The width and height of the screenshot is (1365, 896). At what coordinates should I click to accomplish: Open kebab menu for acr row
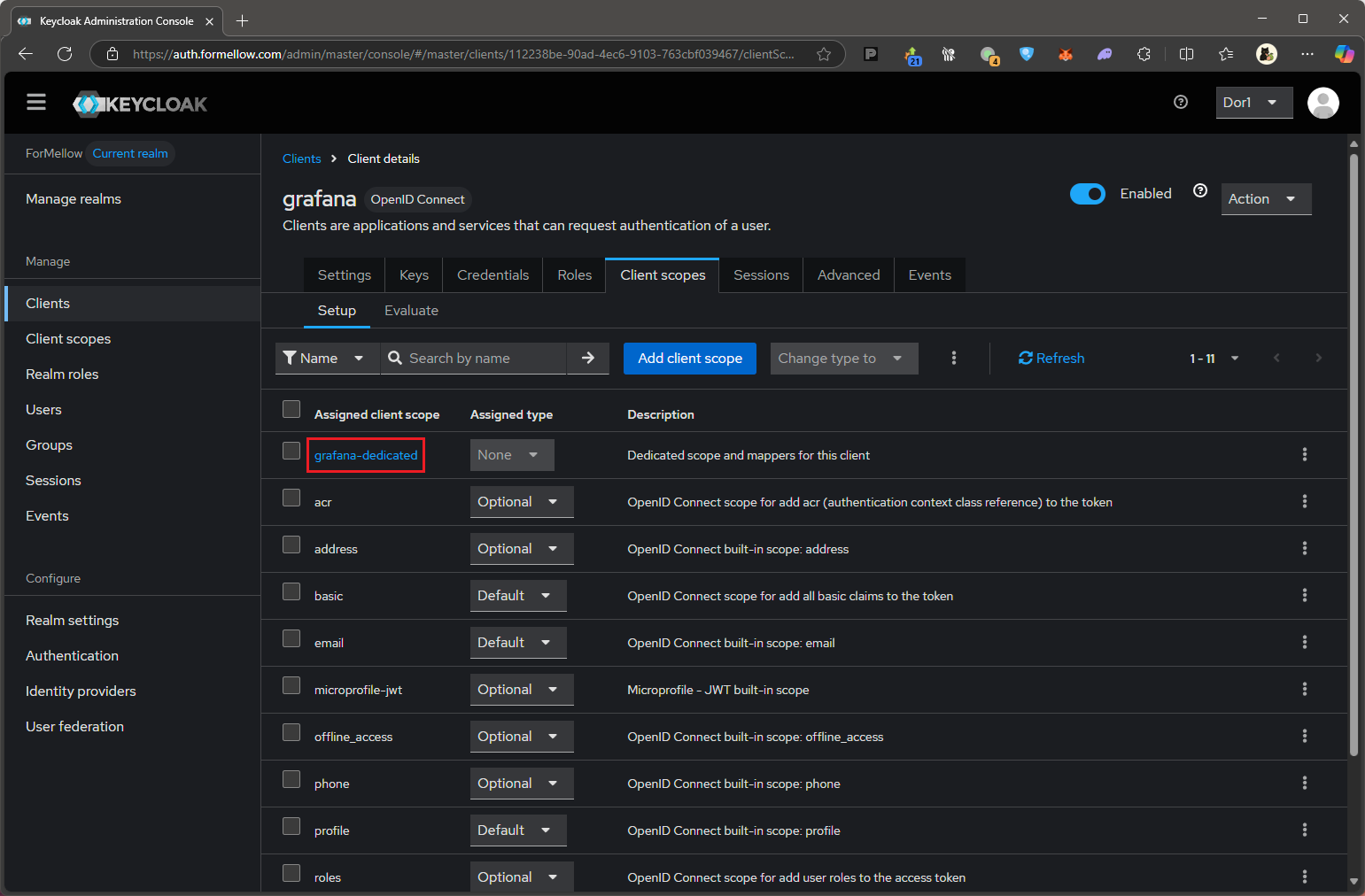1304,501
